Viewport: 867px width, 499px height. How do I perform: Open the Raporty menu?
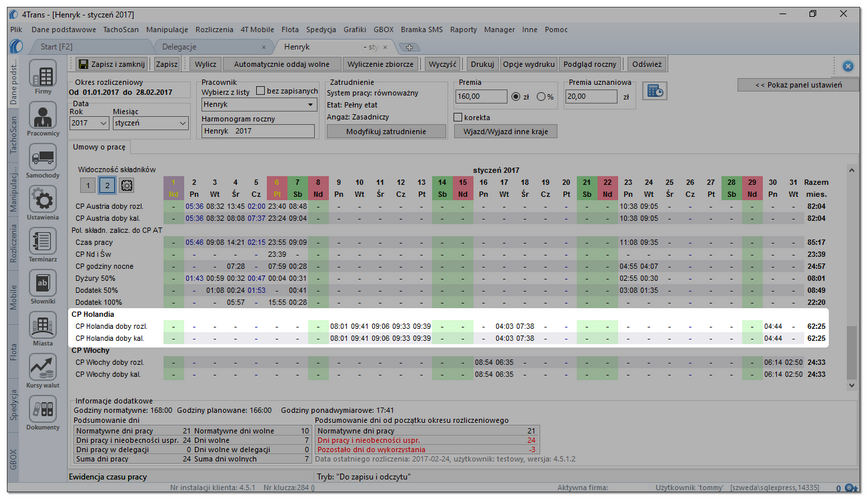tap(463, 30)
